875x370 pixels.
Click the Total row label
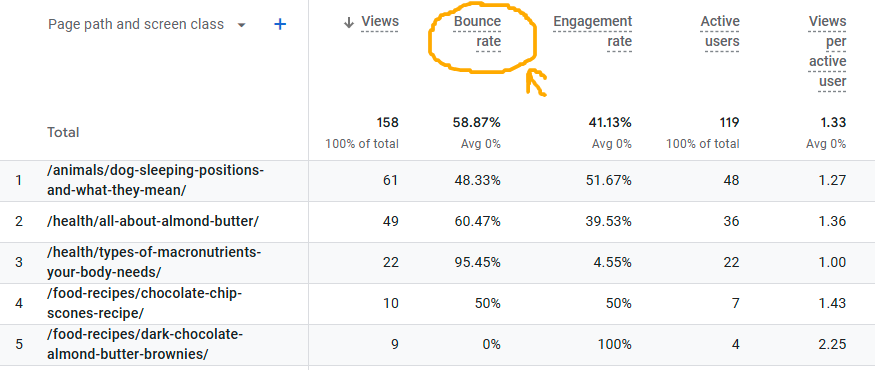click(63, 132)
